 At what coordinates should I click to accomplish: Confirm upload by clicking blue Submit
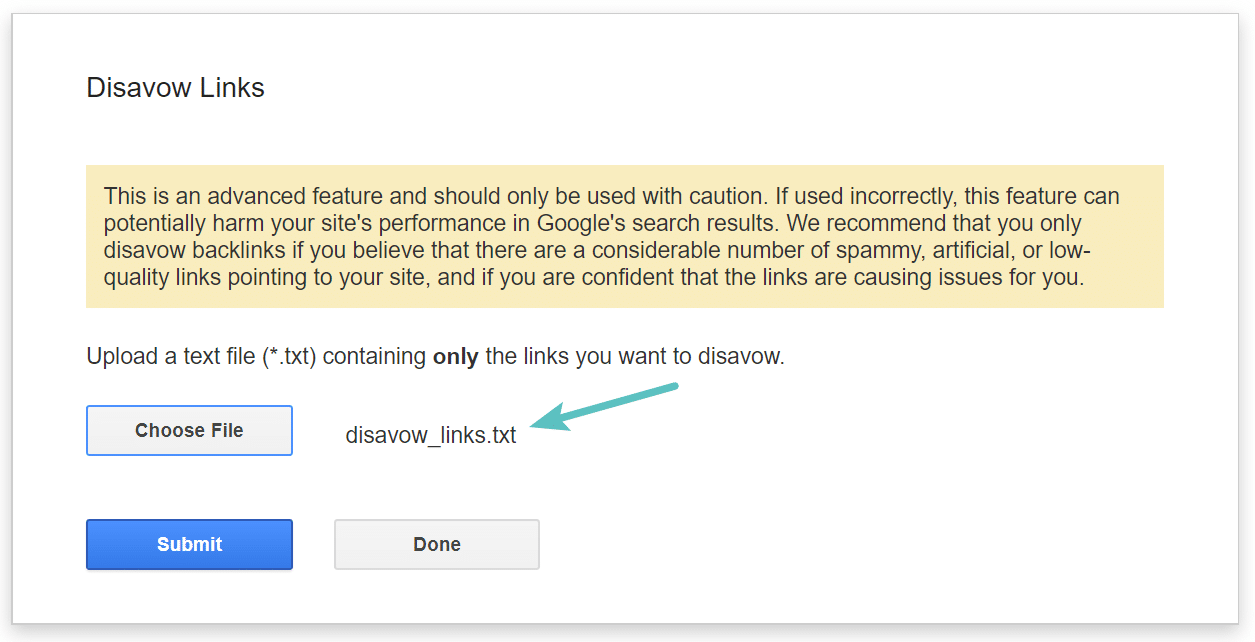point(189,544)
